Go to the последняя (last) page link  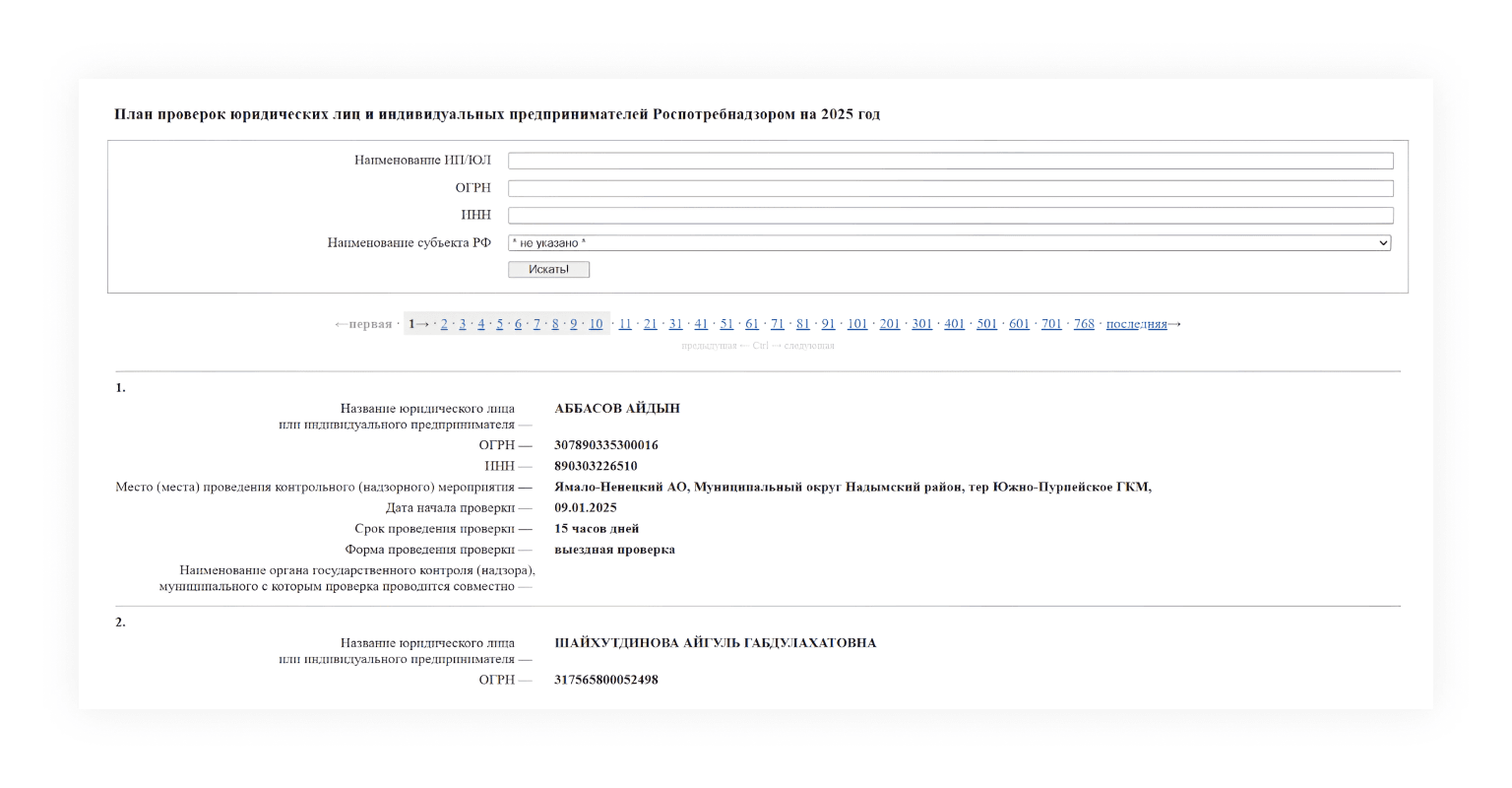pyautogui.click(x=1137, y=324)
